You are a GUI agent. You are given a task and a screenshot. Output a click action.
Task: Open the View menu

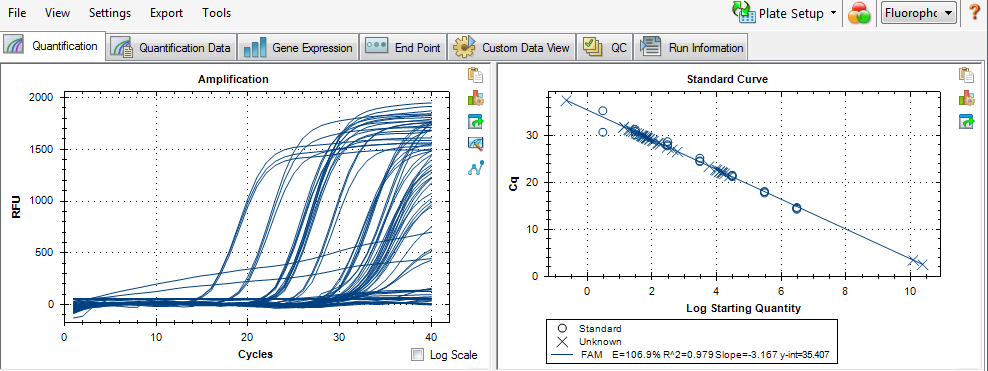click(58, 13)
